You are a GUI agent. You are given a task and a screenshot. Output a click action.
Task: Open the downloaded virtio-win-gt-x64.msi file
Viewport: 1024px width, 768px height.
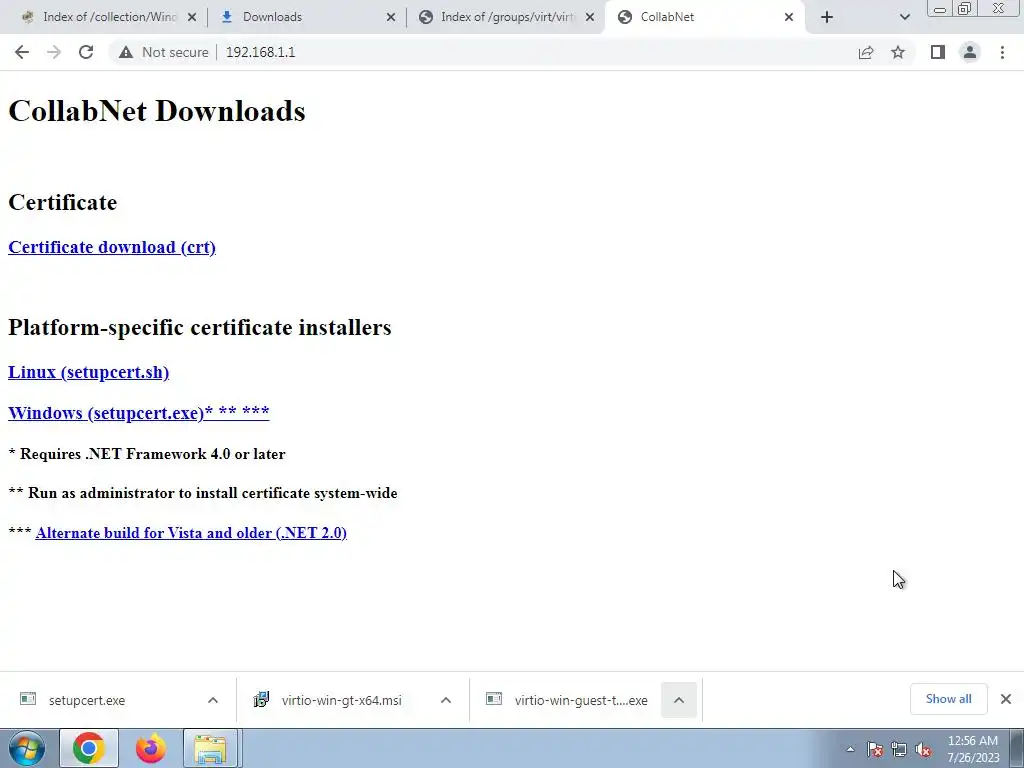pos(341,700)
